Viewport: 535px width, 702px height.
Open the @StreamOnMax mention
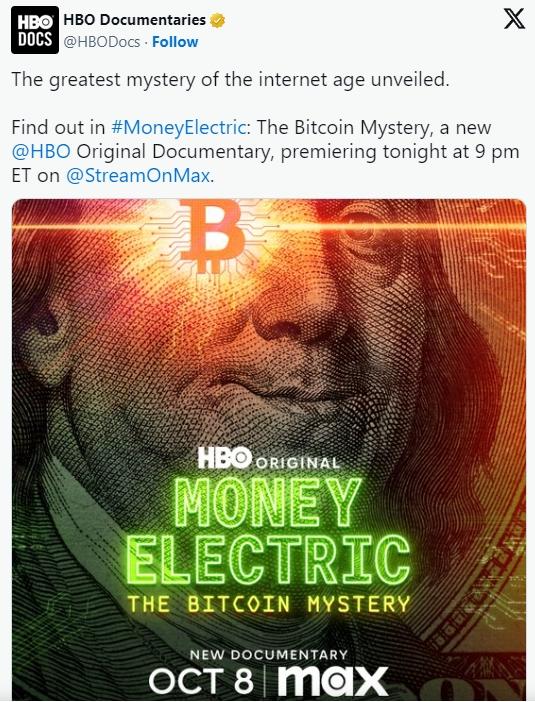coord(138,176)
